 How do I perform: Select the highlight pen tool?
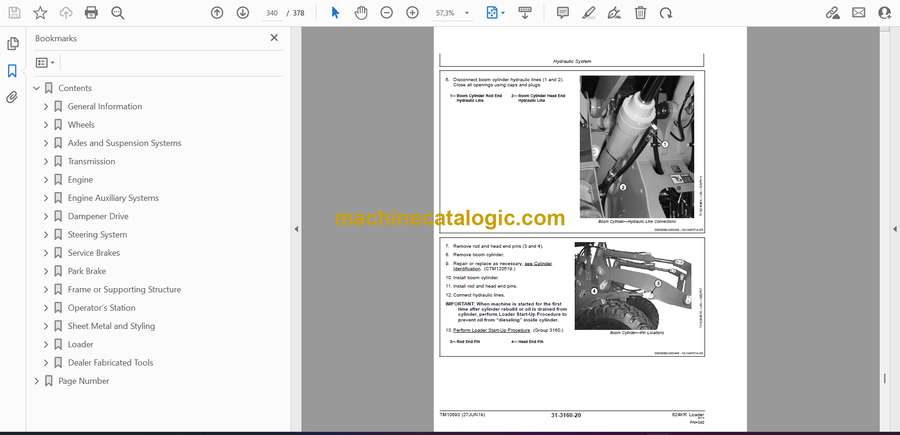pyautogui.click(x=589, y=13)
